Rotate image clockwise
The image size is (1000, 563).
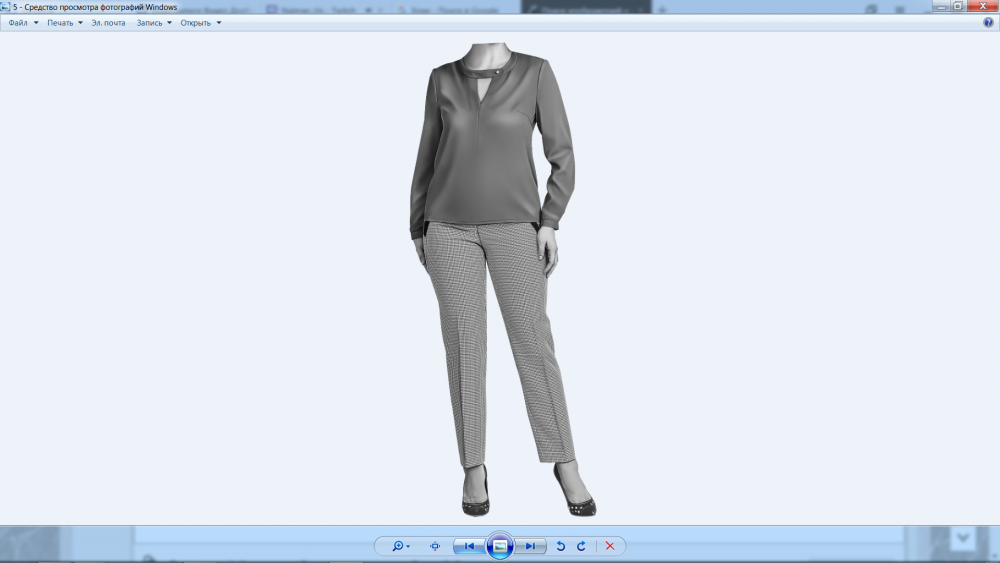581,546
